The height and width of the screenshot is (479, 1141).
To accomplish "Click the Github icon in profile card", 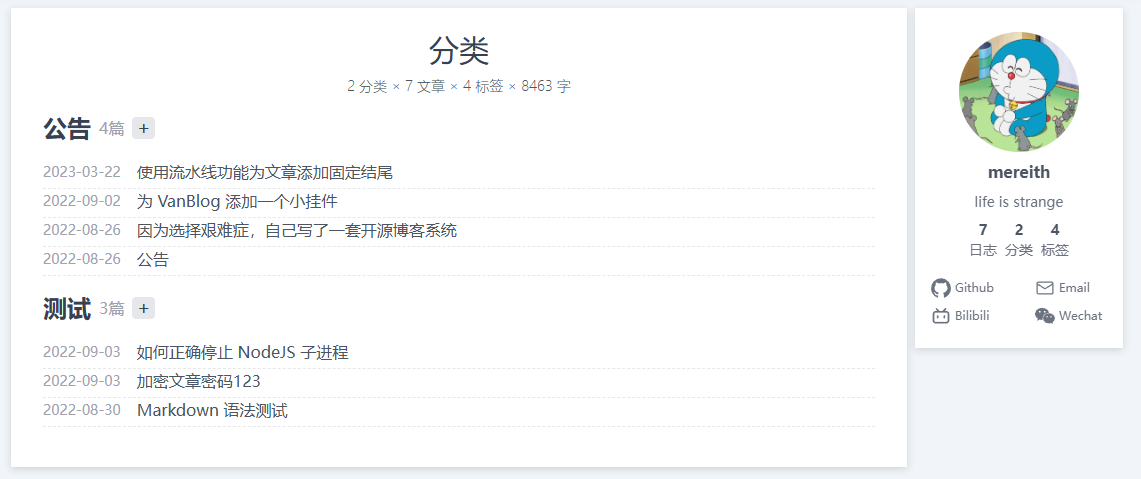I will tap(941, 288).
